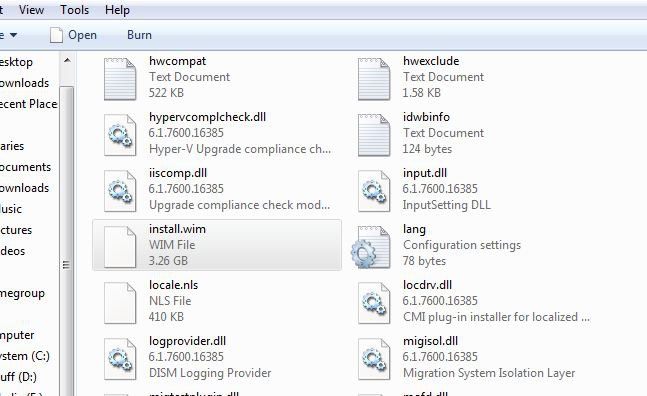Select the locdrv.dll gear icon
Viewport: 647px width, 396px height.
pyautogui.click(x=374, y=303)
